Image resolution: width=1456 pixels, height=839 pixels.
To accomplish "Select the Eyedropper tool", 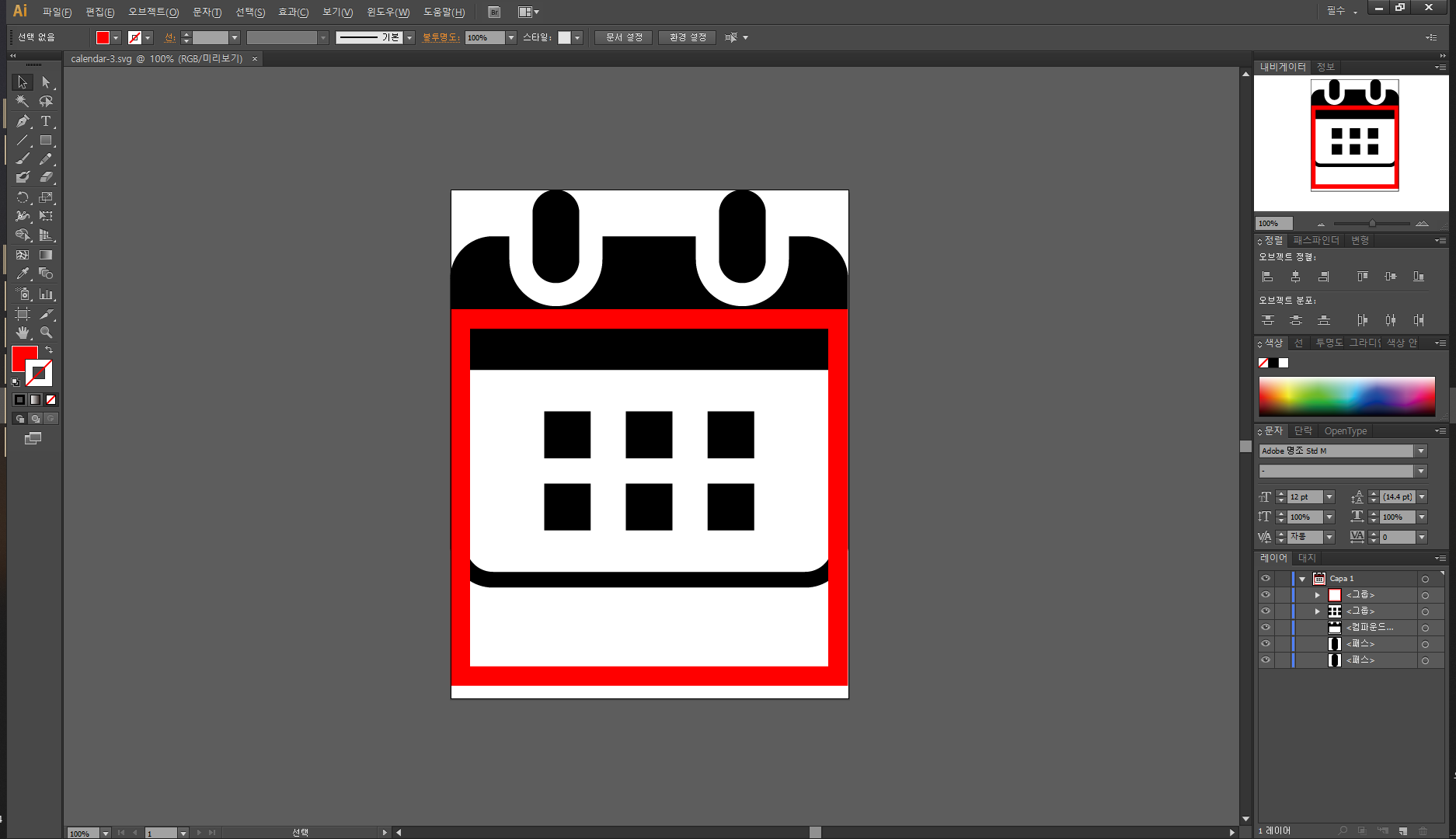I will point(23,273).
